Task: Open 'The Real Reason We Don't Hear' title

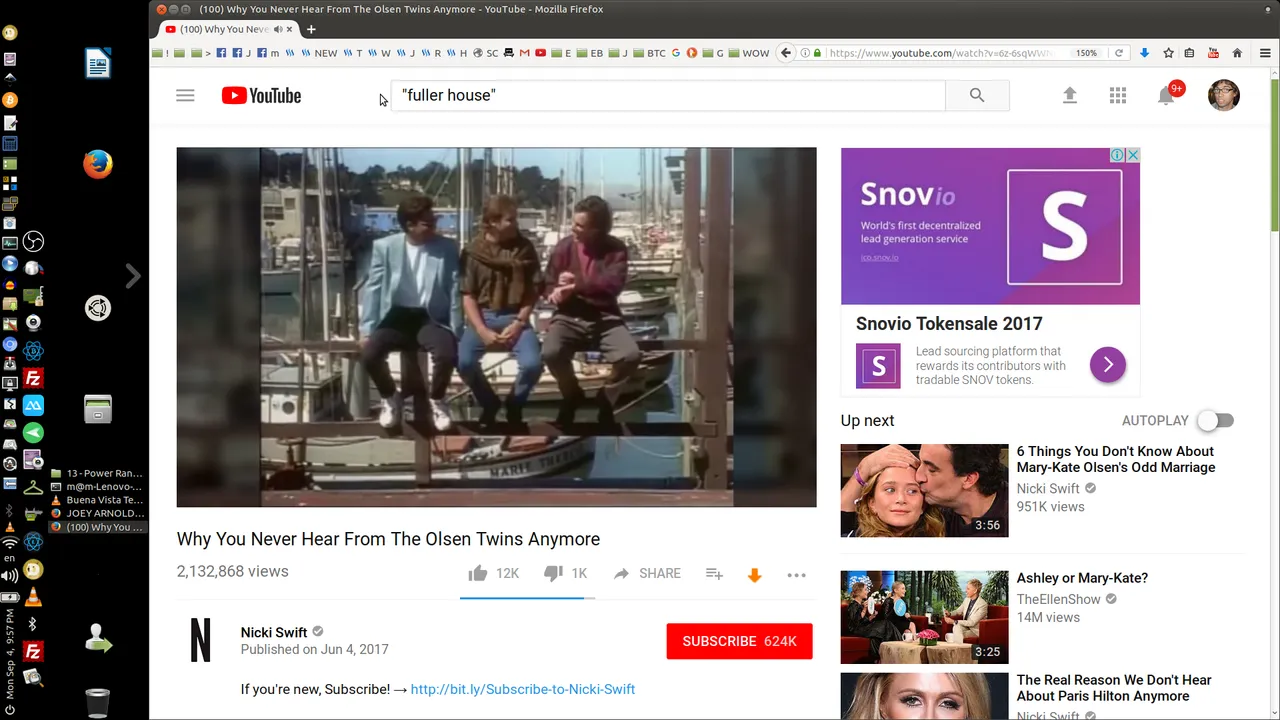Action: point(1114,688)
